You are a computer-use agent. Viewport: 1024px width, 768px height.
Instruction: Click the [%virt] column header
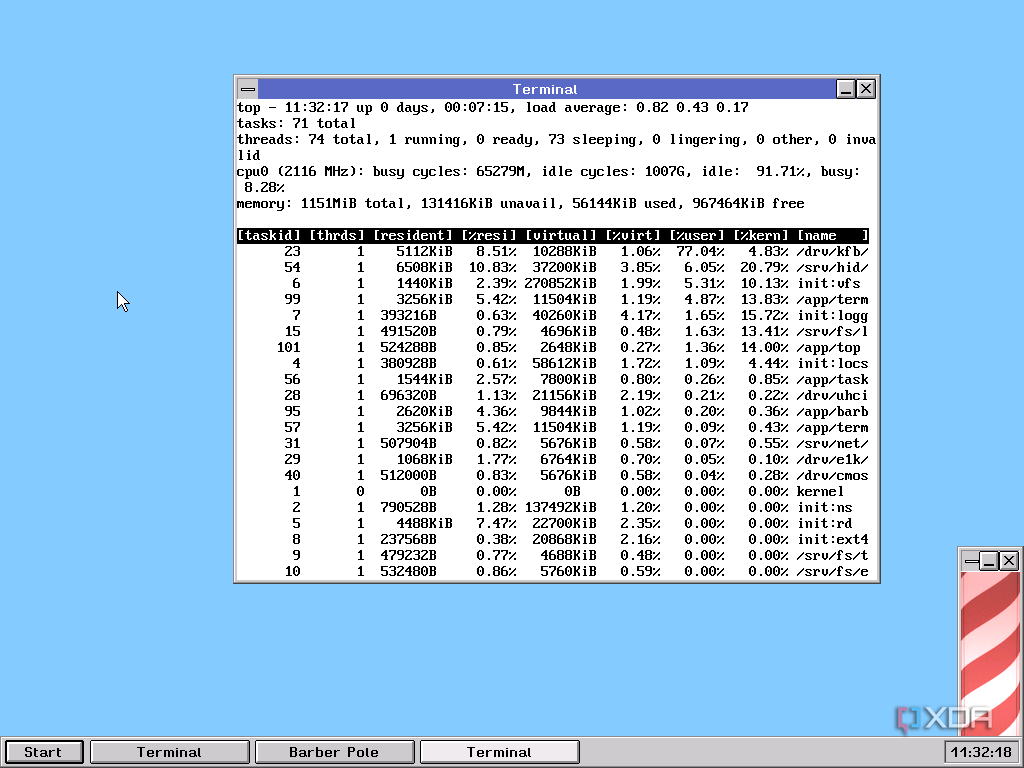click(x=633, y=235)
